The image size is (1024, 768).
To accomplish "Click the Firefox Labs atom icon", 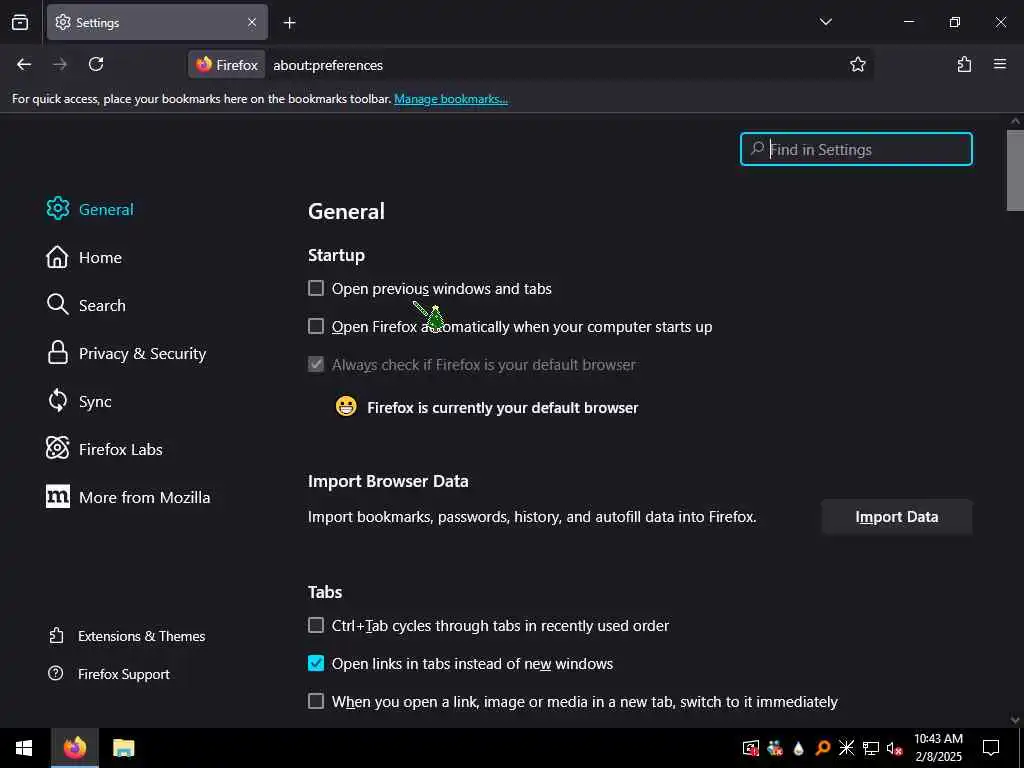I will (57, 449).
